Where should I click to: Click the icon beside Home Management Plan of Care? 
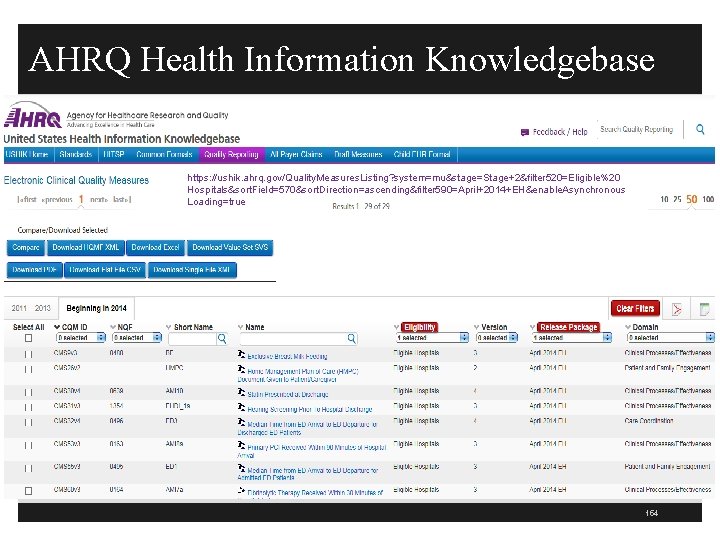242,369
